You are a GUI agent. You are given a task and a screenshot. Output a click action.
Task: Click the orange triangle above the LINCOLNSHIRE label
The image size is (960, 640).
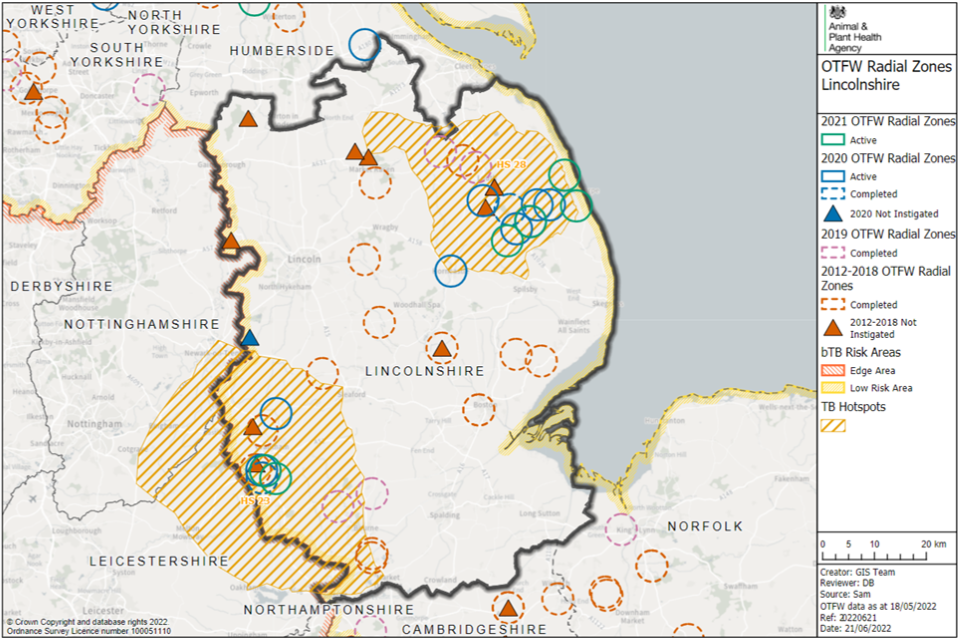point(441,348)
